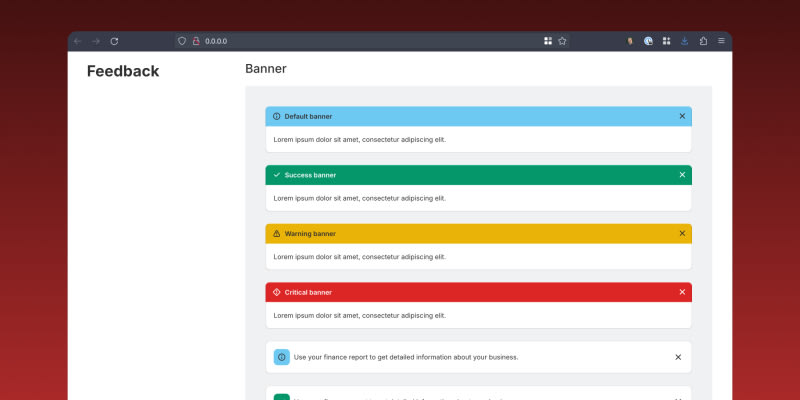The image size is (800, 400).
Task: Close the Success banner
Action: pyautogui.click(x=682, y=175)
